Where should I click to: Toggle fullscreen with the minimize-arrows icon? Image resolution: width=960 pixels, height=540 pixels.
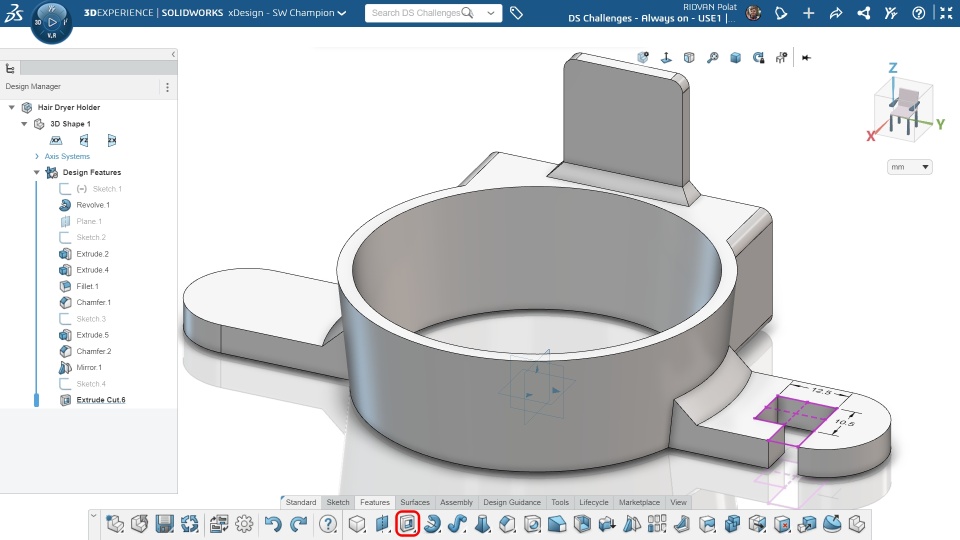click(x=946, y=13)
